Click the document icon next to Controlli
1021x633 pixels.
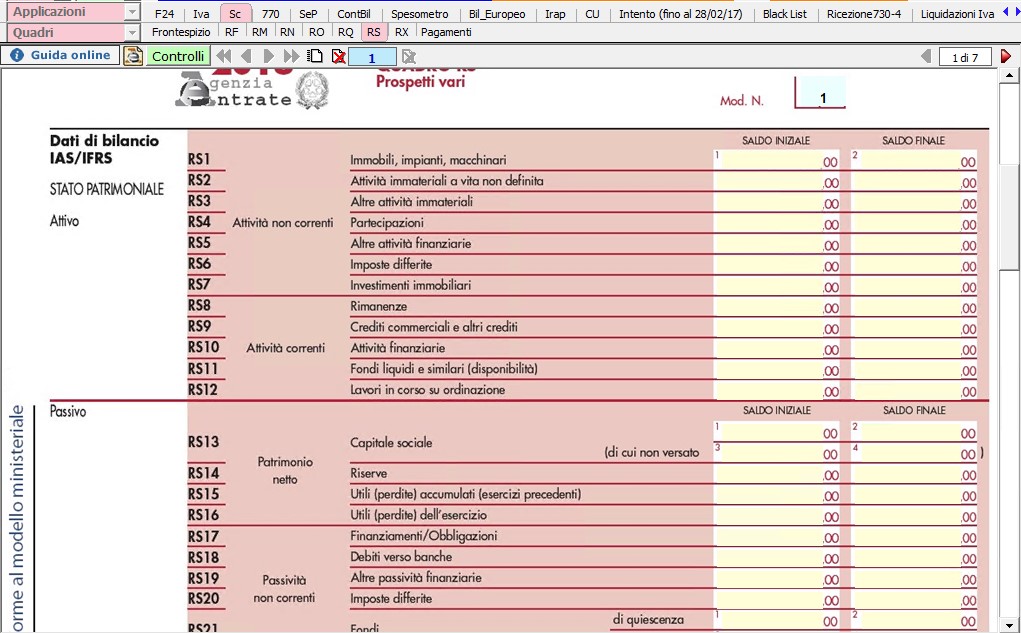(133, 56)
